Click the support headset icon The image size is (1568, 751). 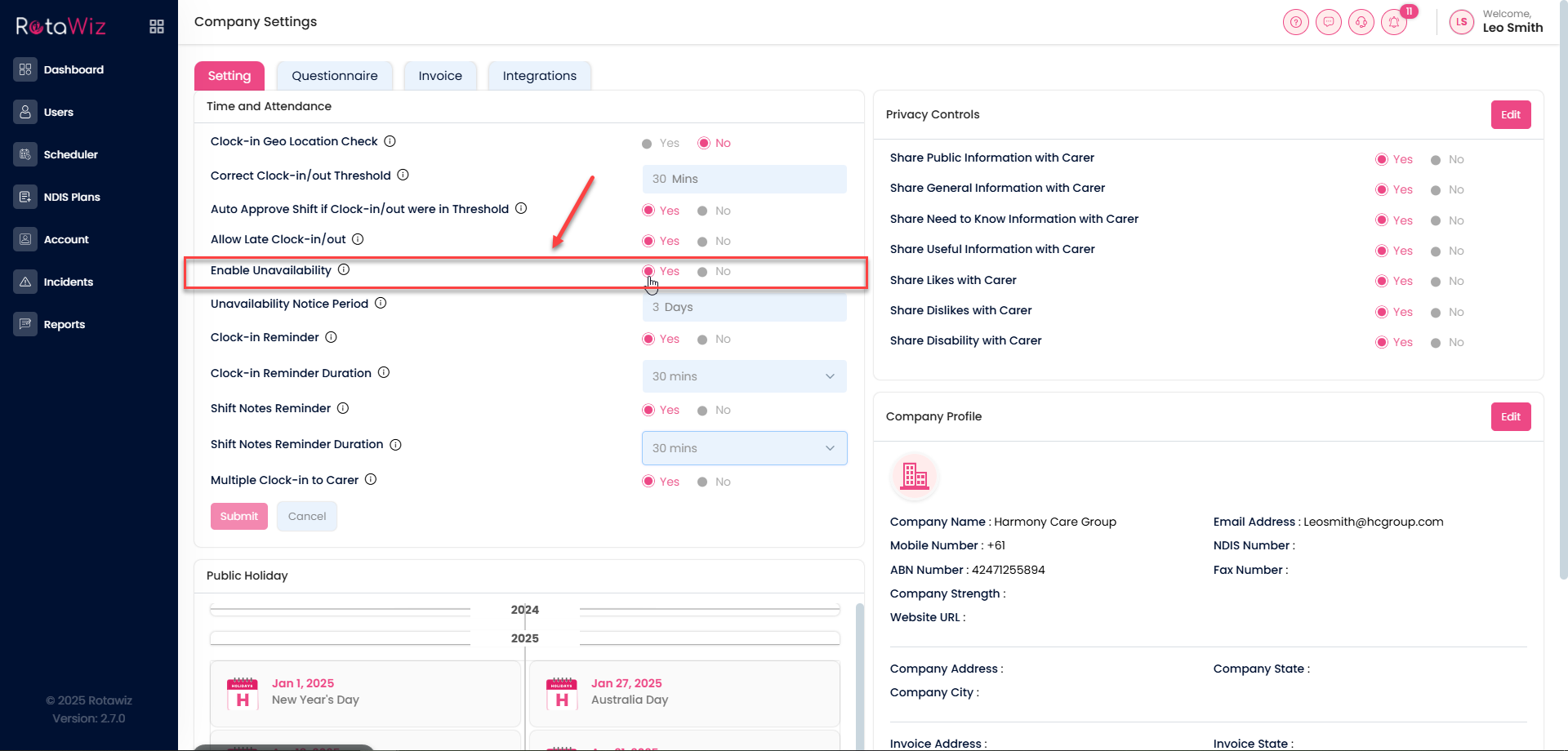pos(1361,22)
